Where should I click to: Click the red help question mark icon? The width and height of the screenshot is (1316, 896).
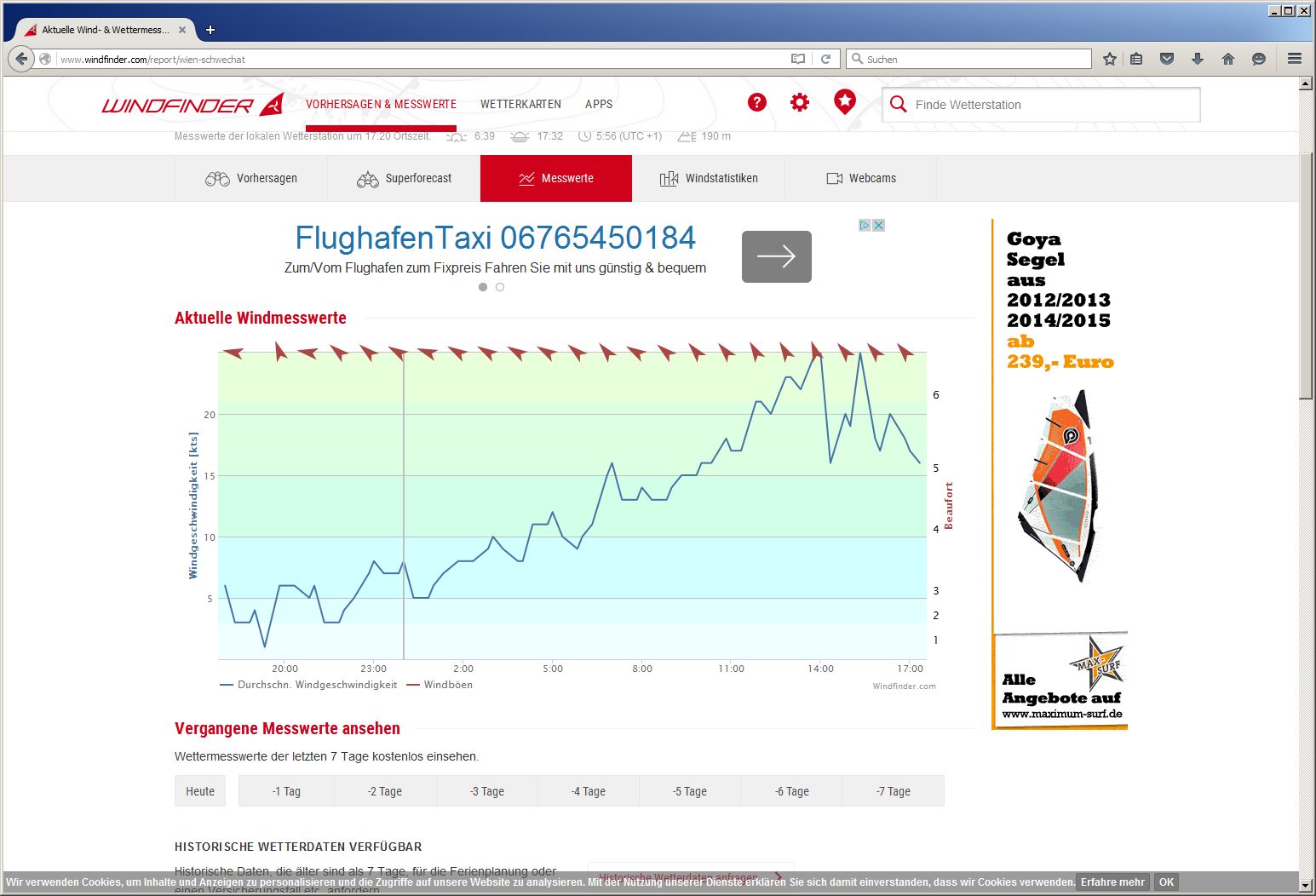(756, 103)
